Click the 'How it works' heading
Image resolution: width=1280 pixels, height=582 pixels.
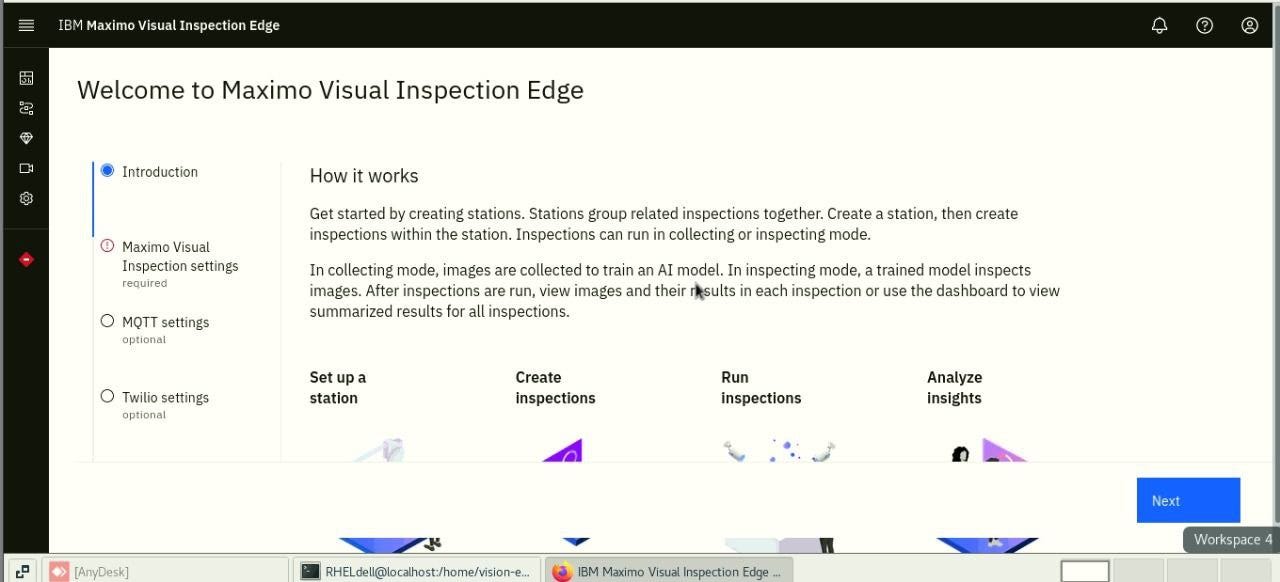point(364,176)
